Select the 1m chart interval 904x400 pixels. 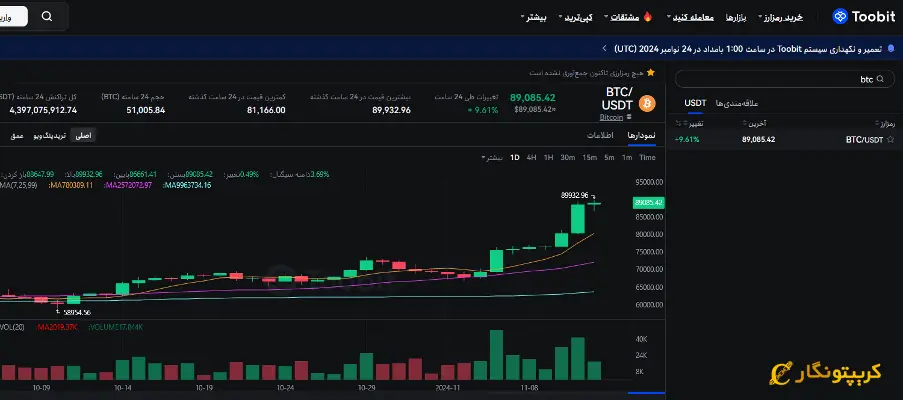627,157
